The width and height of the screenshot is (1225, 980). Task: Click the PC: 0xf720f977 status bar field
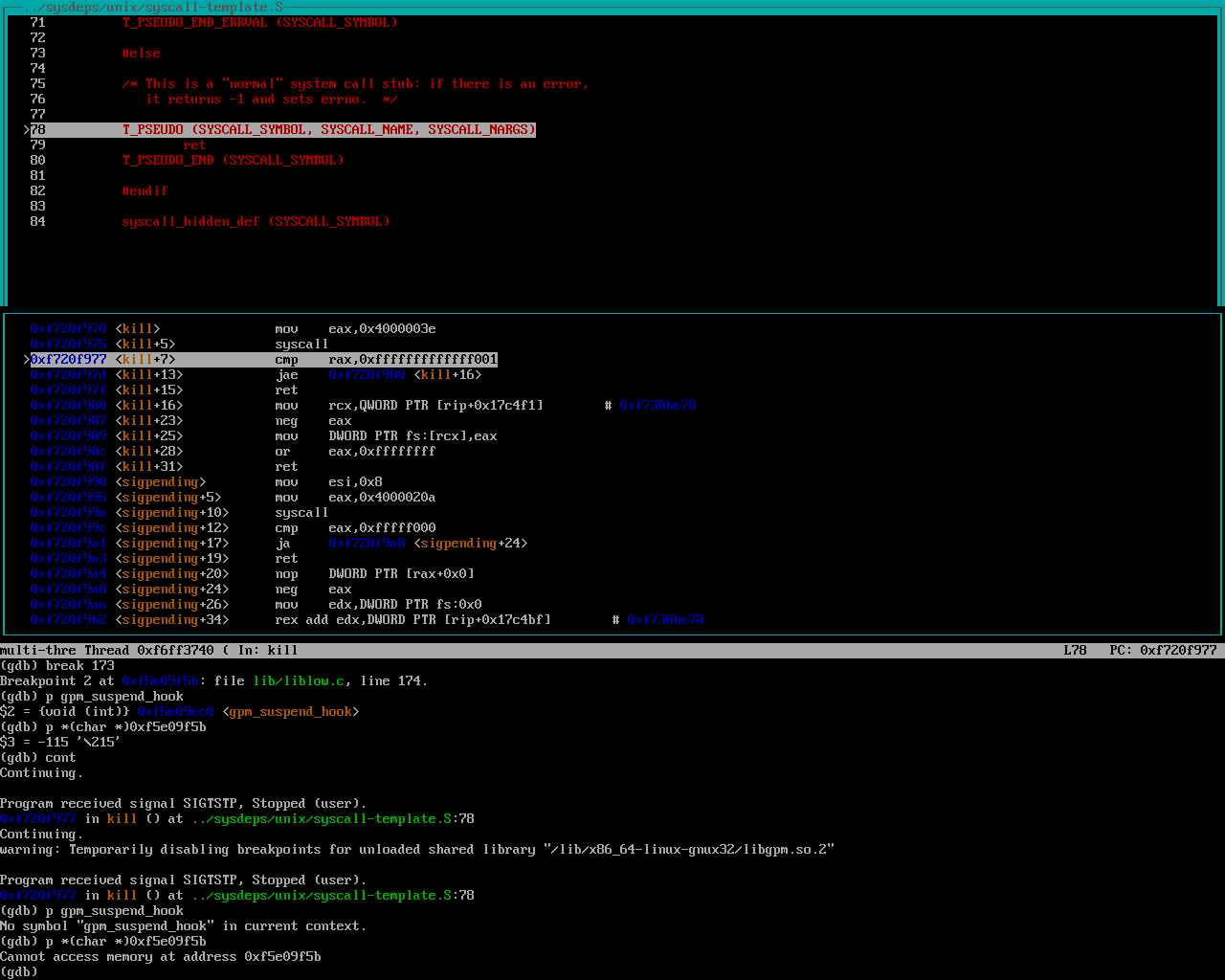(x=1163, y=650)
